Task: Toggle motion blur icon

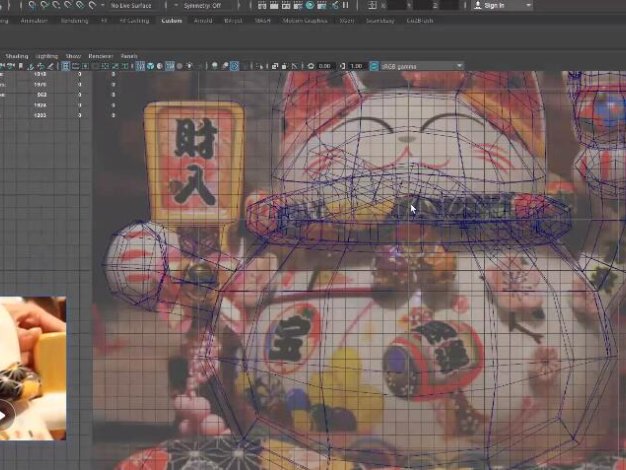Action: [x=224, y=66]
